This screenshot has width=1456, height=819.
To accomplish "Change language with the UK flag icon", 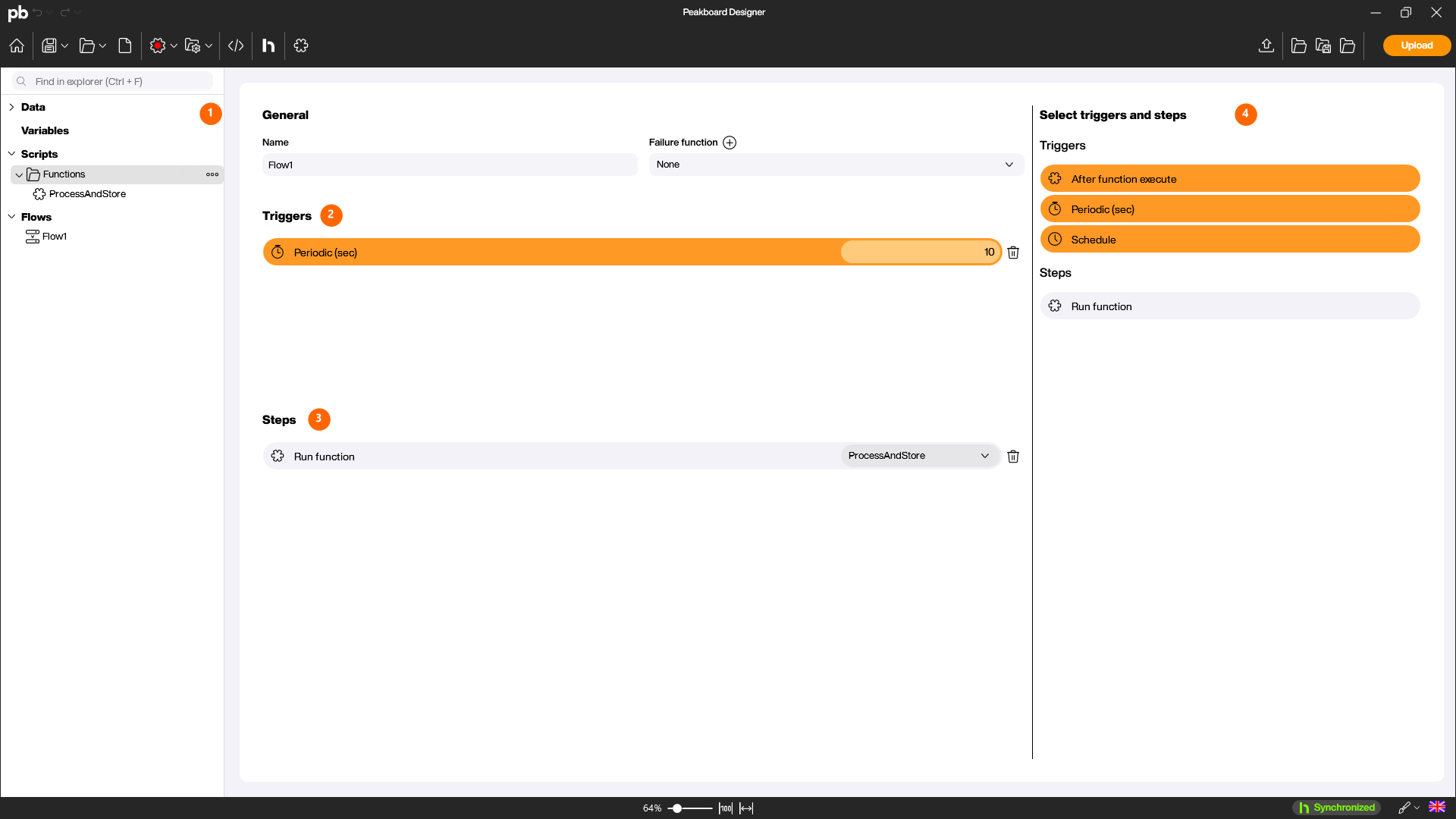I will click(1437, 807).
